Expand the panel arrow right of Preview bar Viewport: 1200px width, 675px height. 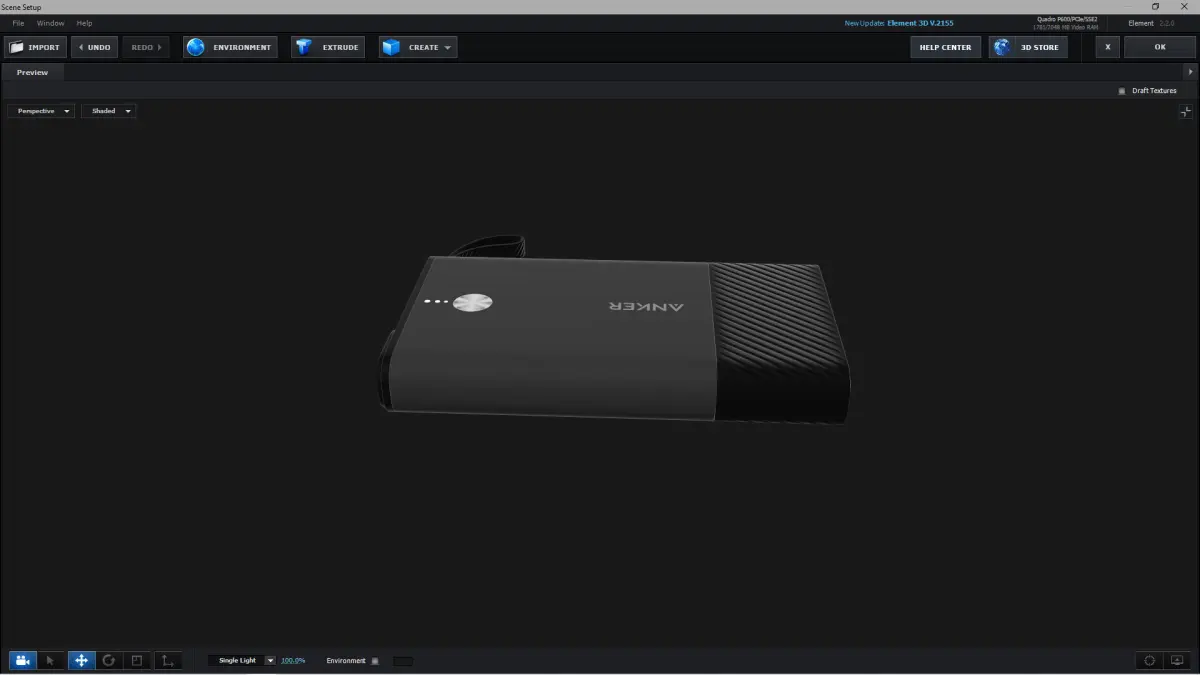point(1190,72)
